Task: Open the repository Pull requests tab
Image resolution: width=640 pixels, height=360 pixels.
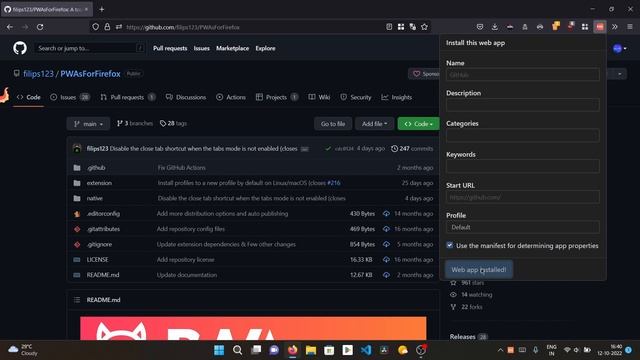Action: (128, 97)
